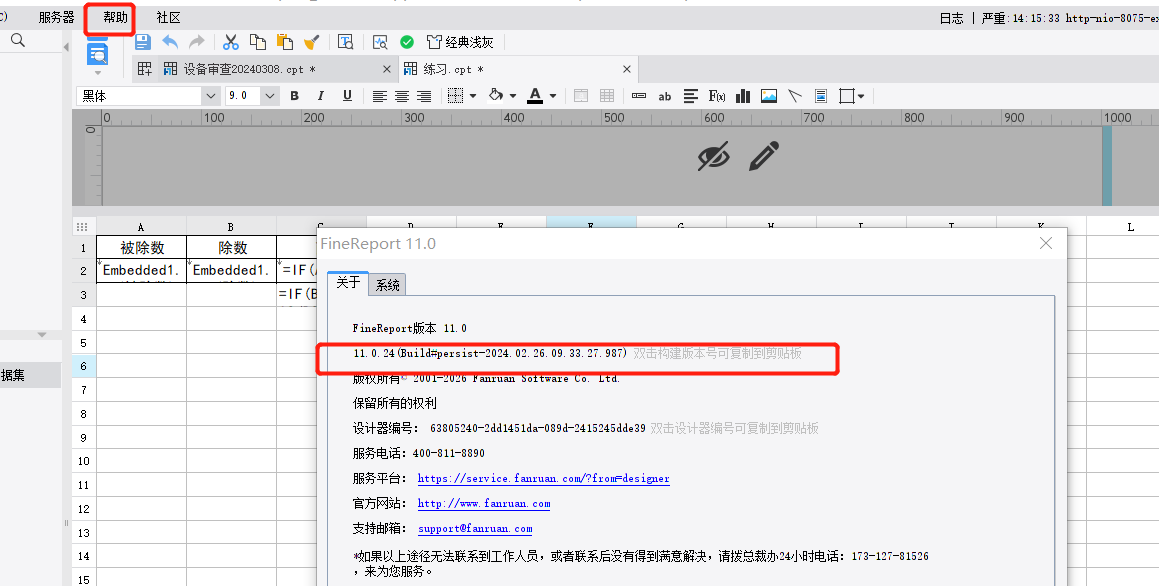Open the search magnifier in the left panel
1159x586 pixels.
[18, 40]
